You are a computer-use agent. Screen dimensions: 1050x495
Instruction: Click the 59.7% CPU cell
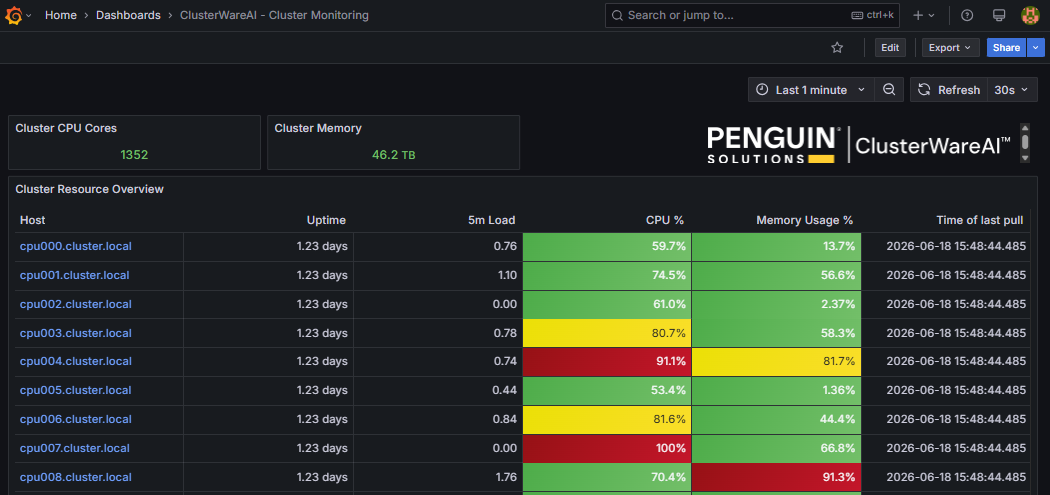(607, 246)
